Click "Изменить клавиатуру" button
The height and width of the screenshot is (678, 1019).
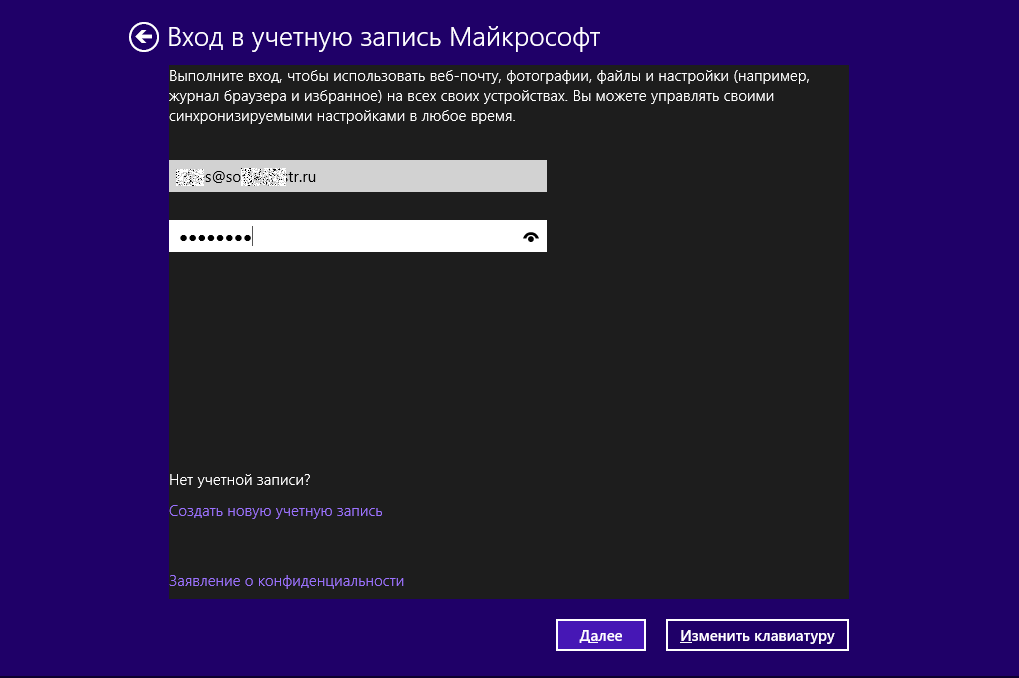click(757, 635)
